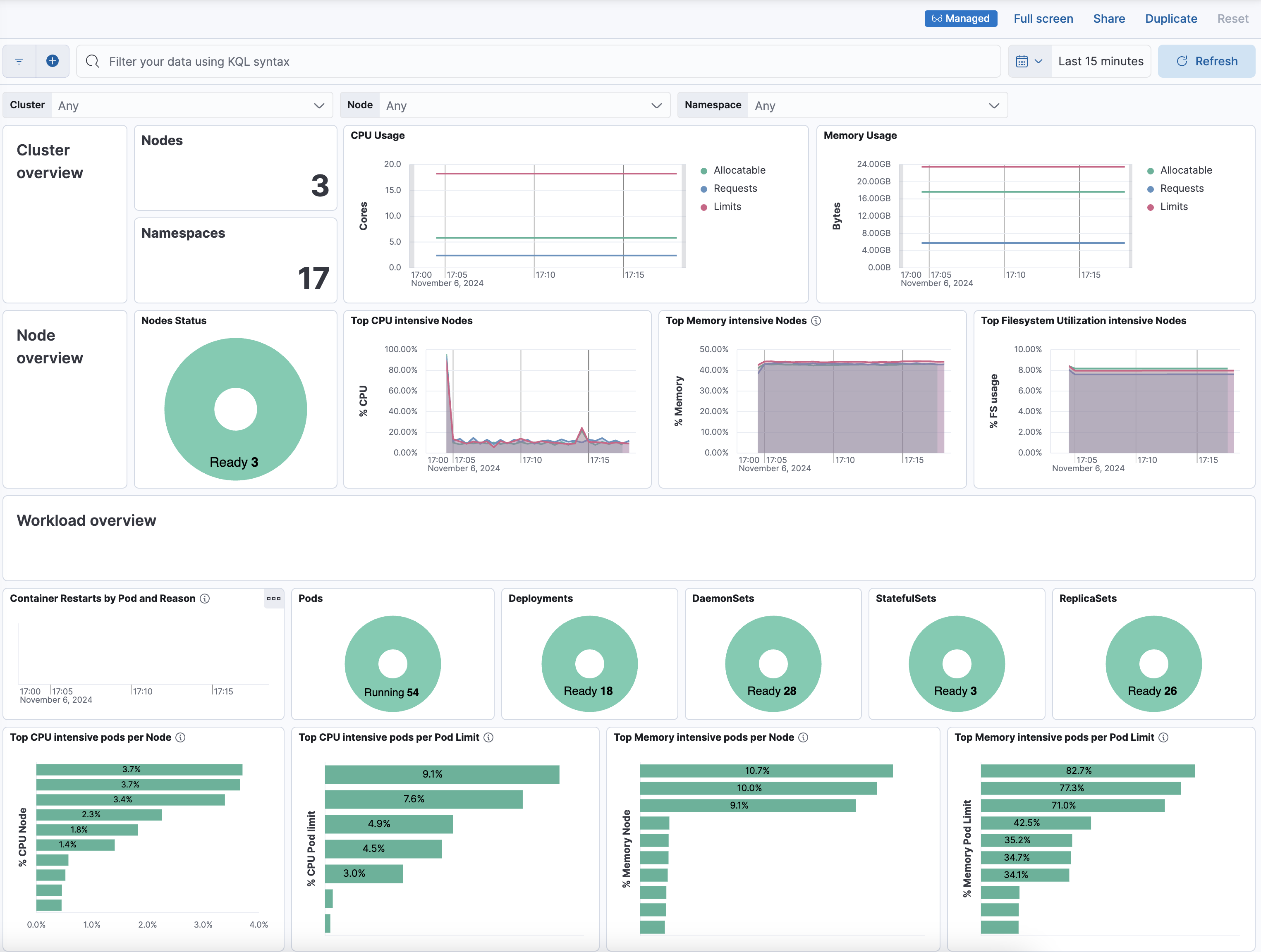
Task: Toggle the Requests series in Memory Usage legend
Action: [x=1182, y=188]
